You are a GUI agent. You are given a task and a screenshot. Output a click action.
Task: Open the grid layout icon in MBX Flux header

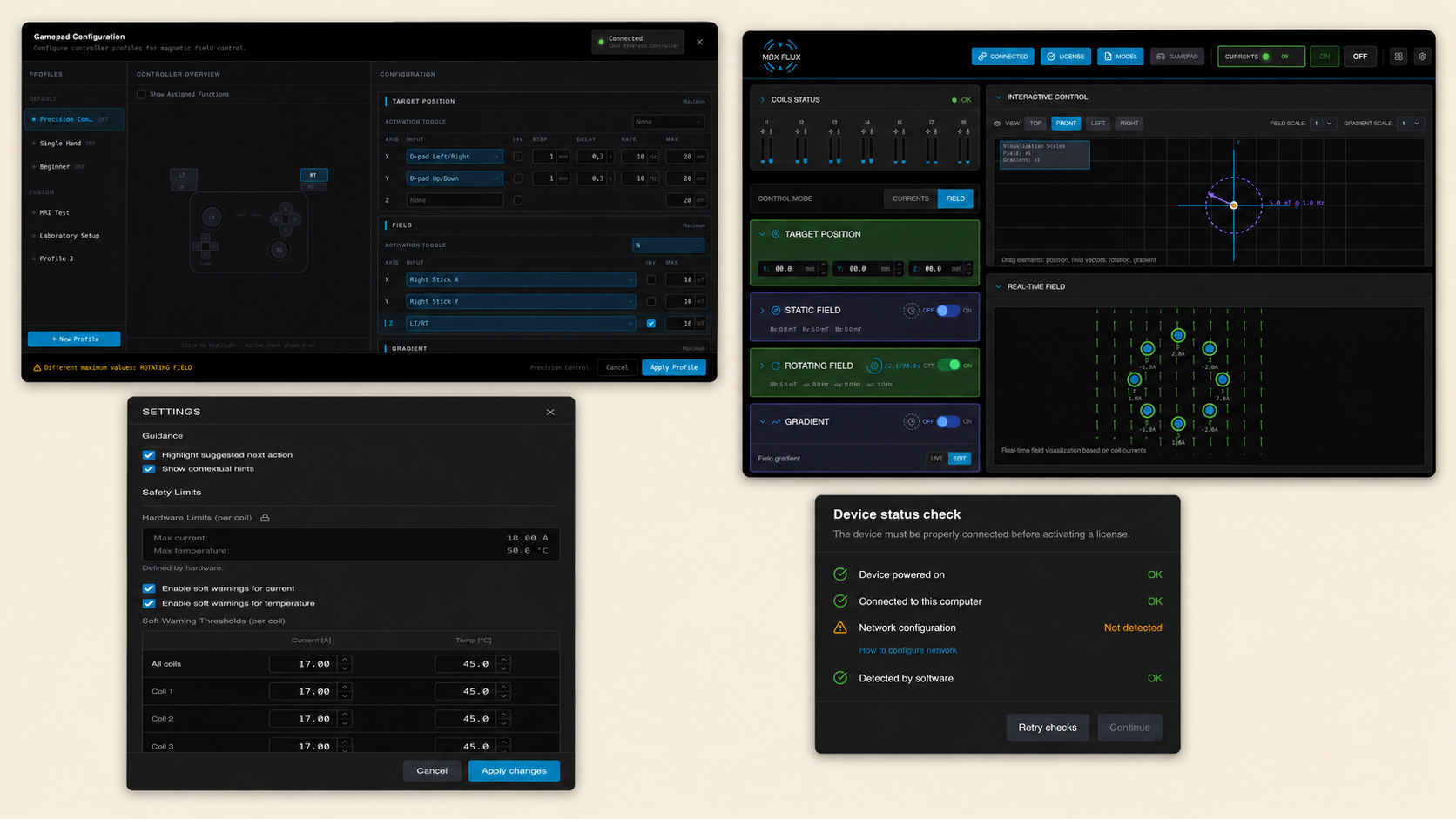coord(1399,57)
